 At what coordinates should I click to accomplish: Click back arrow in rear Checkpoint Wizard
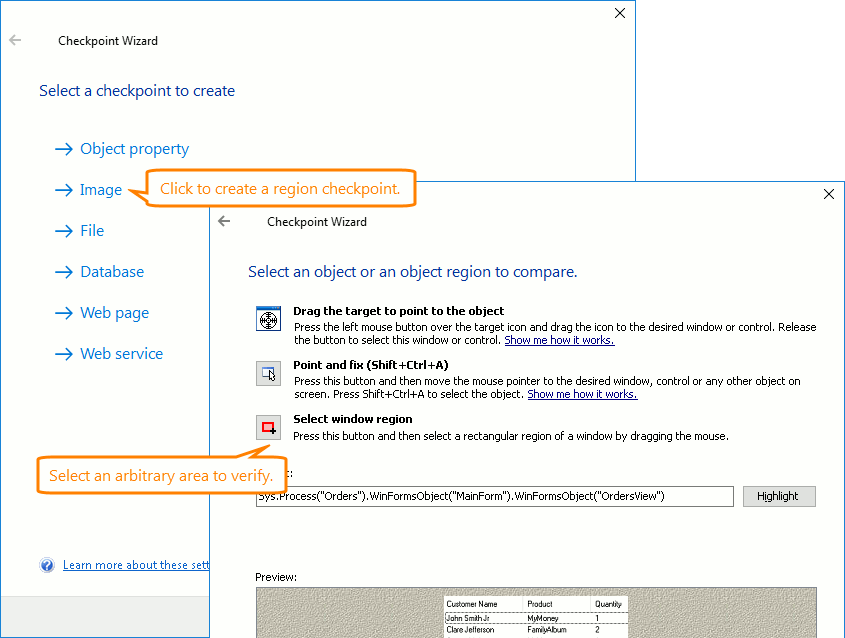tap(15, 40)
